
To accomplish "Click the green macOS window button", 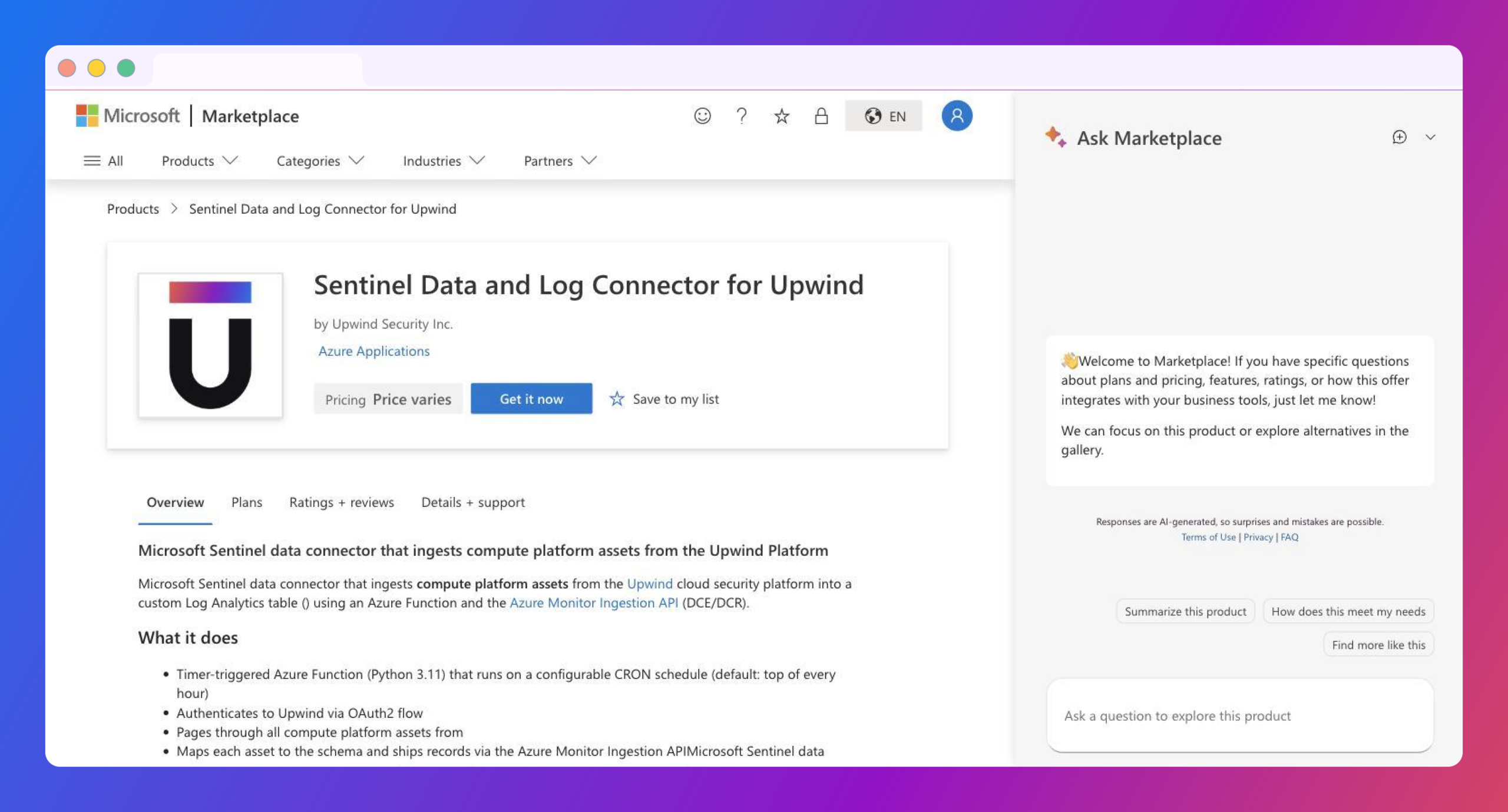I will tap(126, 68).
